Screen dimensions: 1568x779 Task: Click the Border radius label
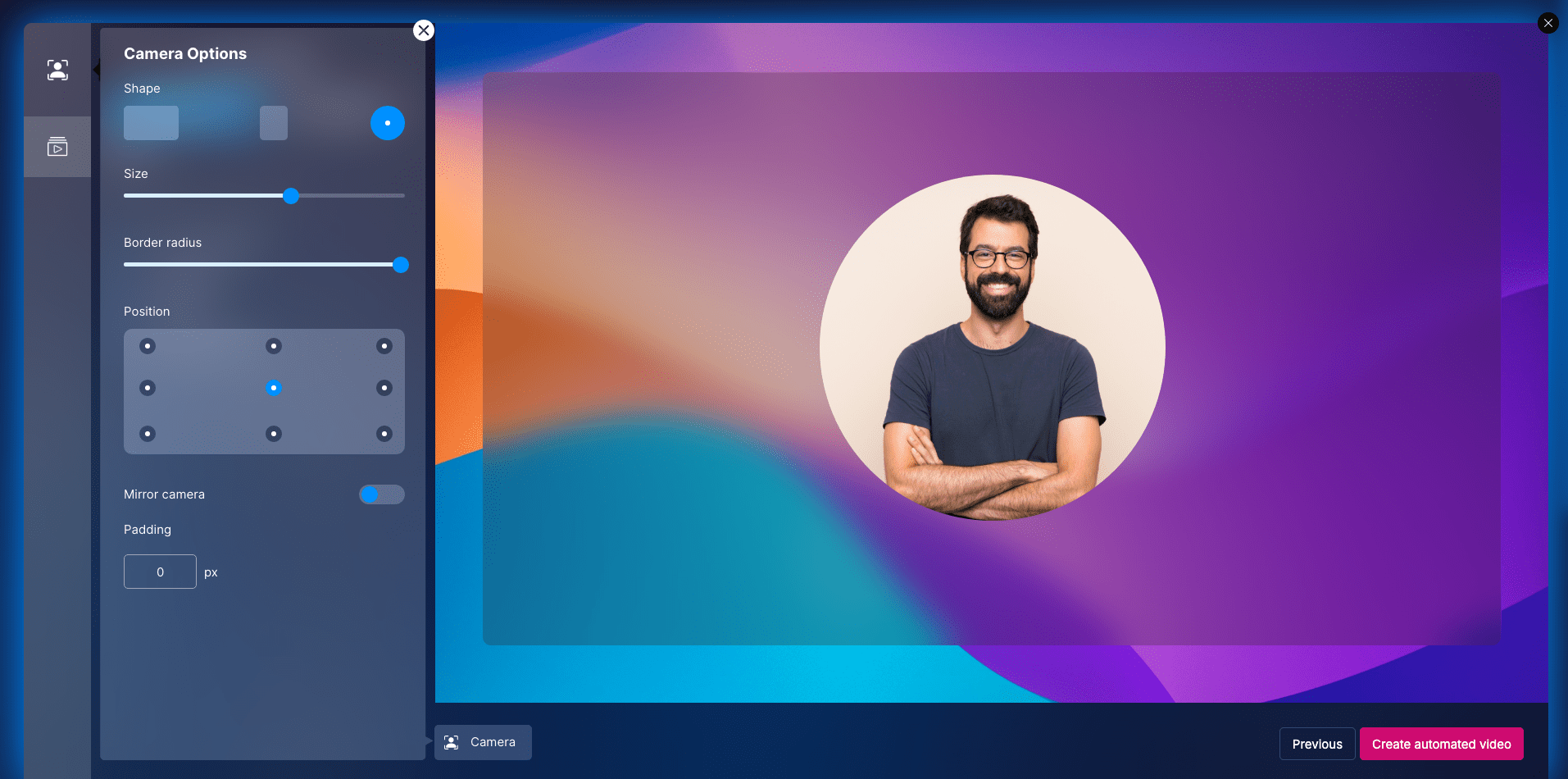(162, 243)
